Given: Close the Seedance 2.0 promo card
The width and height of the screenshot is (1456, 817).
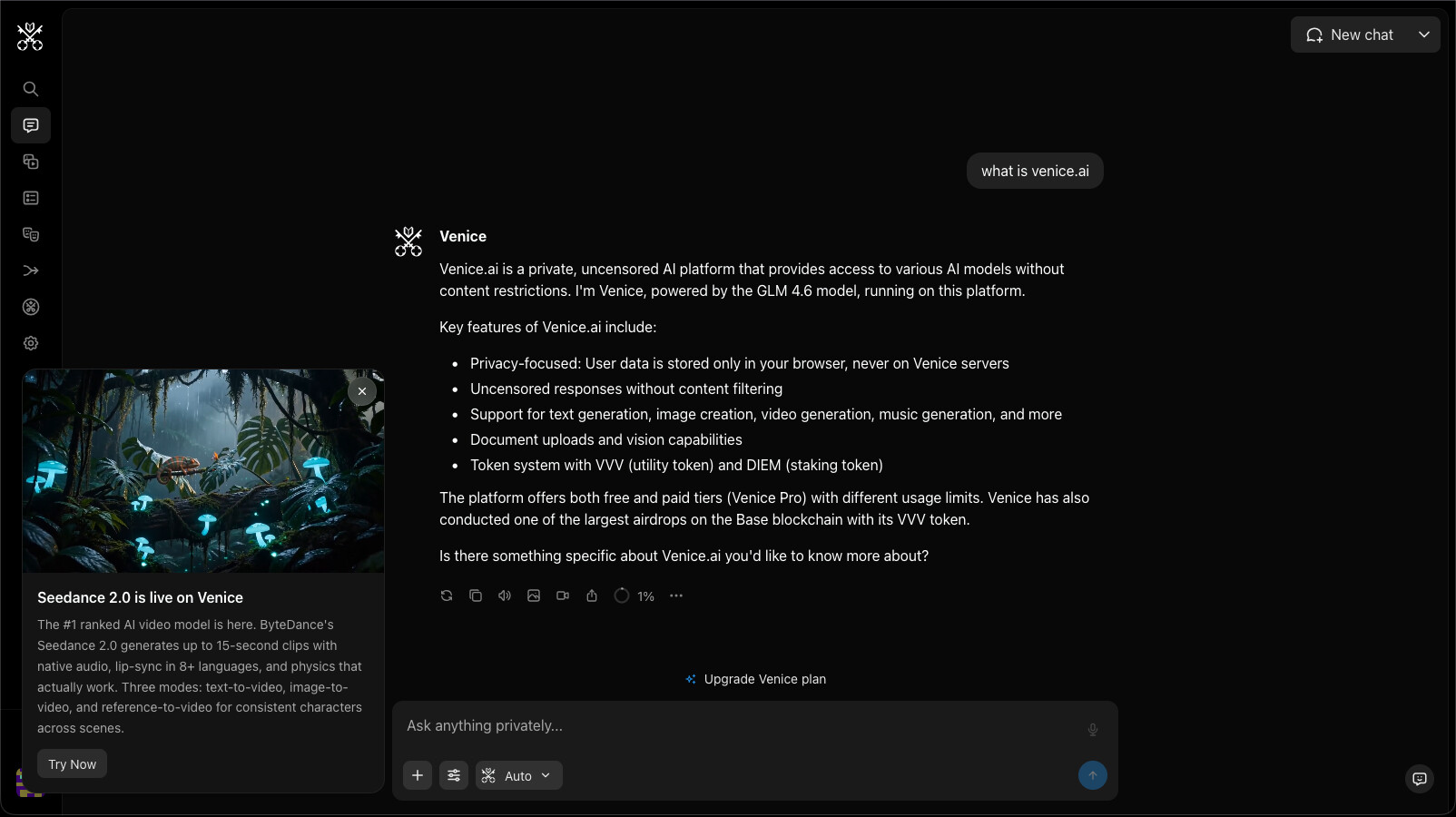Looking at the screenshot, I should [x=362, y=391].
